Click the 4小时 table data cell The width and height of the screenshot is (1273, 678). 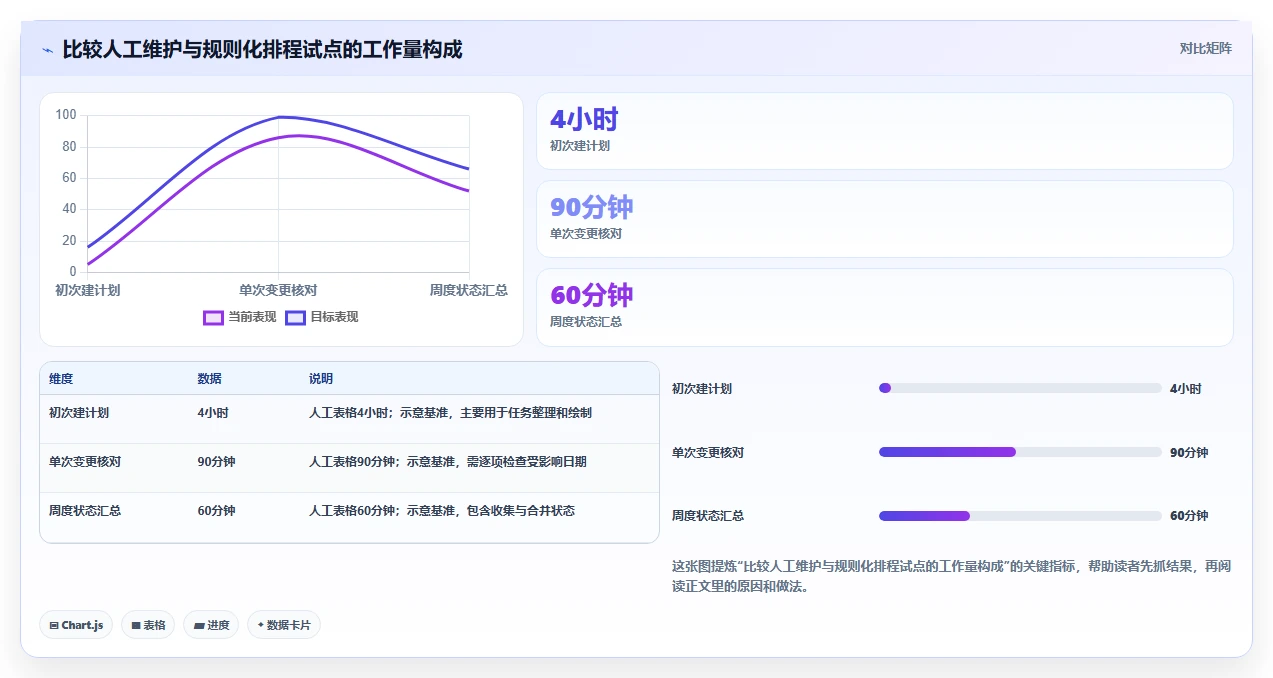point(213,412)
